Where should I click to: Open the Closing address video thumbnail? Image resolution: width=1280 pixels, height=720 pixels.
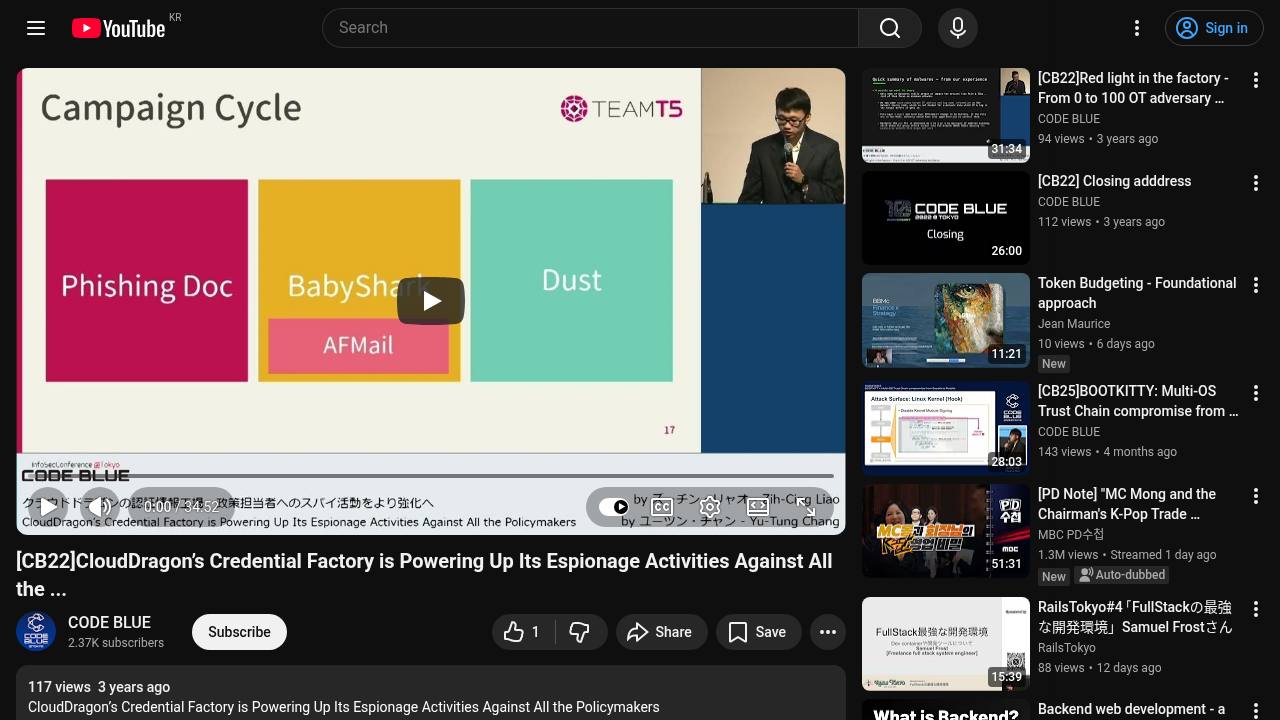click(x=946, y=218)
